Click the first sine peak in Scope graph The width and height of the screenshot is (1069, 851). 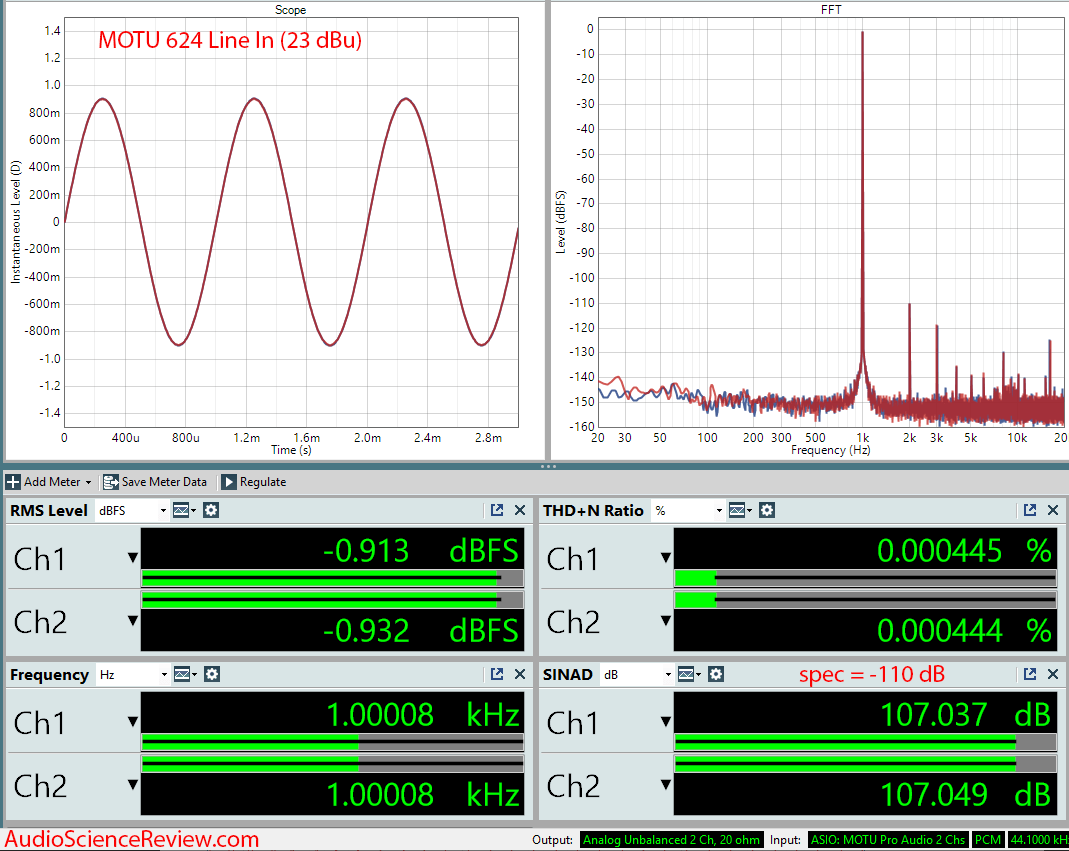click(102, 100)
